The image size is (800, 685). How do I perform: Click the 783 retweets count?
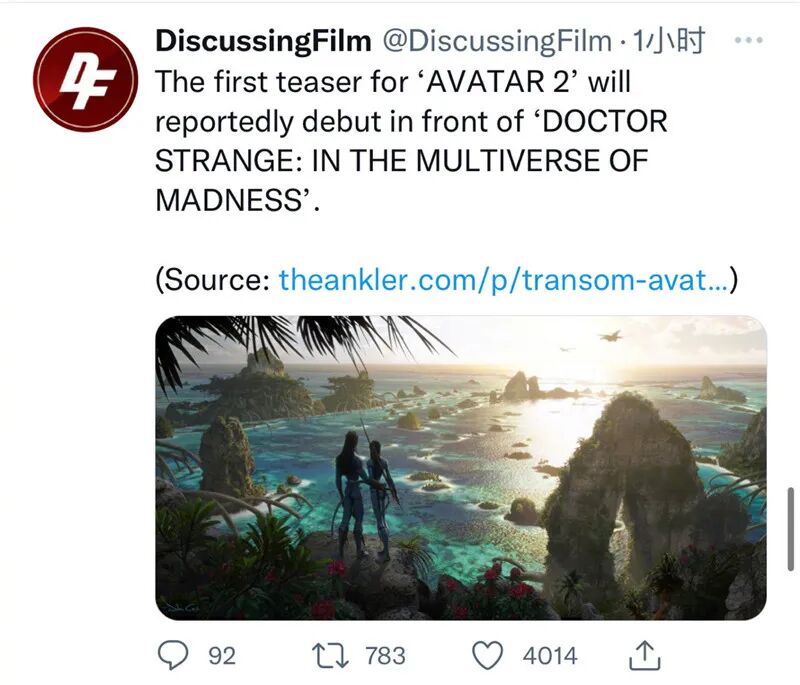click(x=385, y=656)
